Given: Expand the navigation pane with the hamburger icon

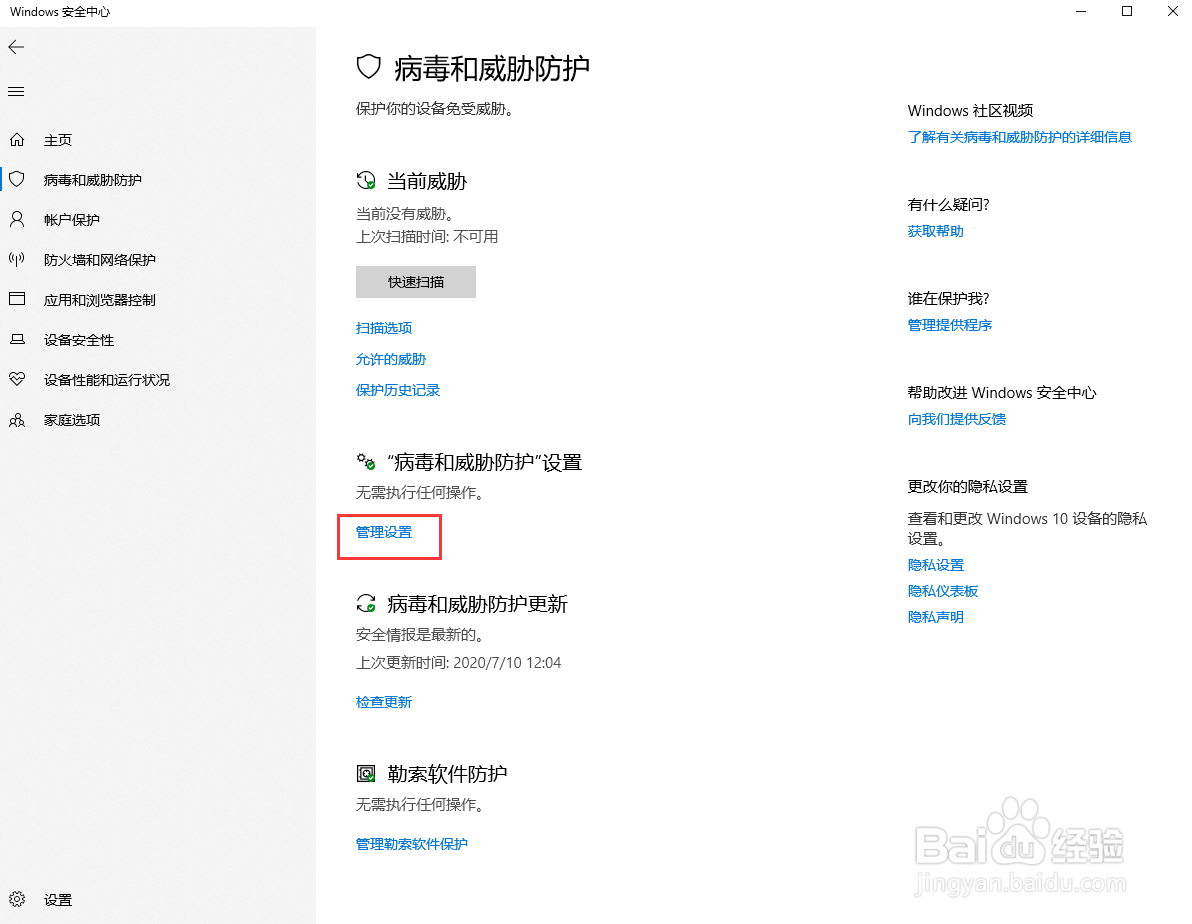Looking at the screenshot, I should [x=15, y=91].
